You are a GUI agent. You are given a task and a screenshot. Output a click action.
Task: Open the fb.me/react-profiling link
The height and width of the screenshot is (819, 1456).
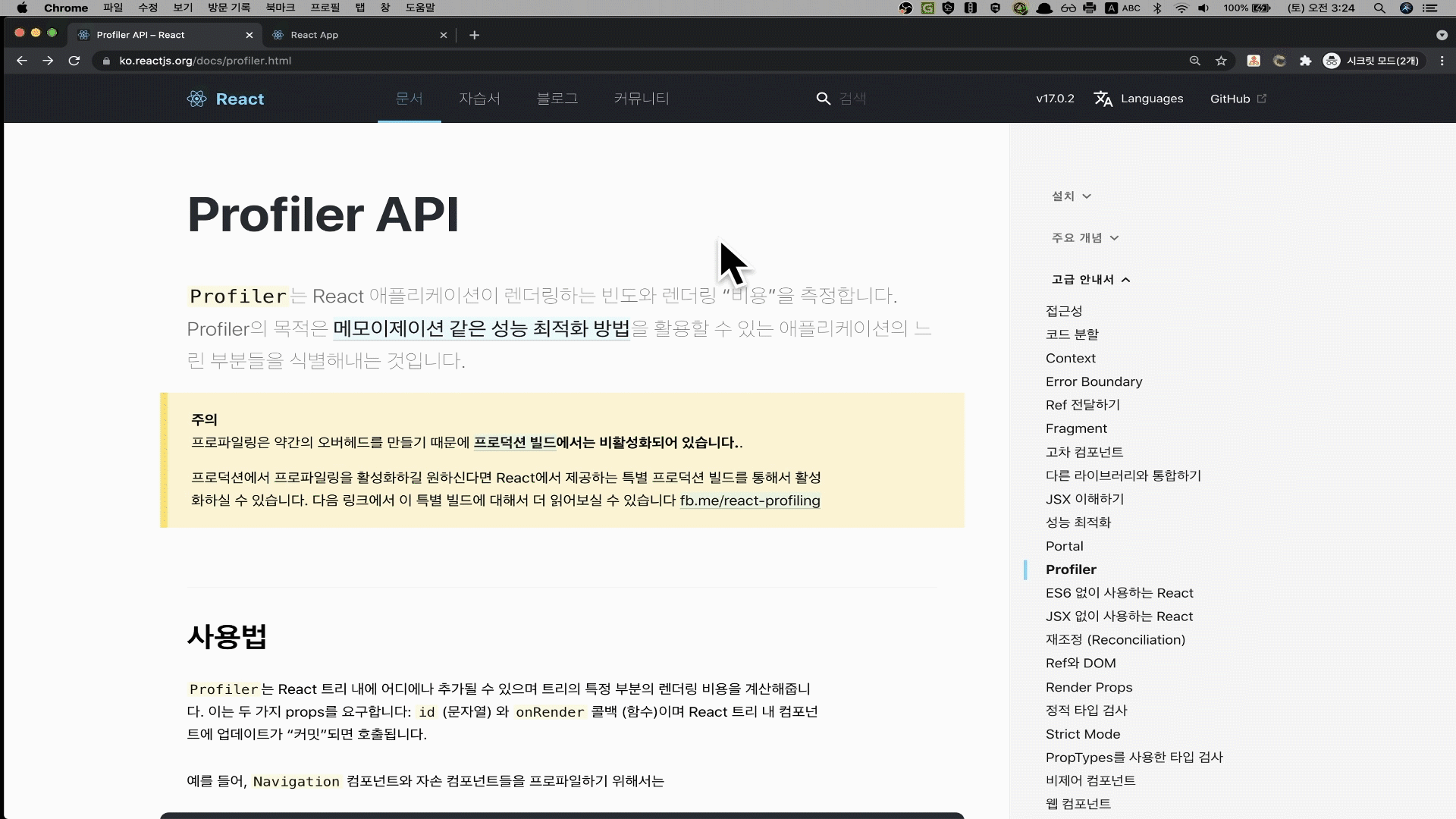click(x=750, y=500)
